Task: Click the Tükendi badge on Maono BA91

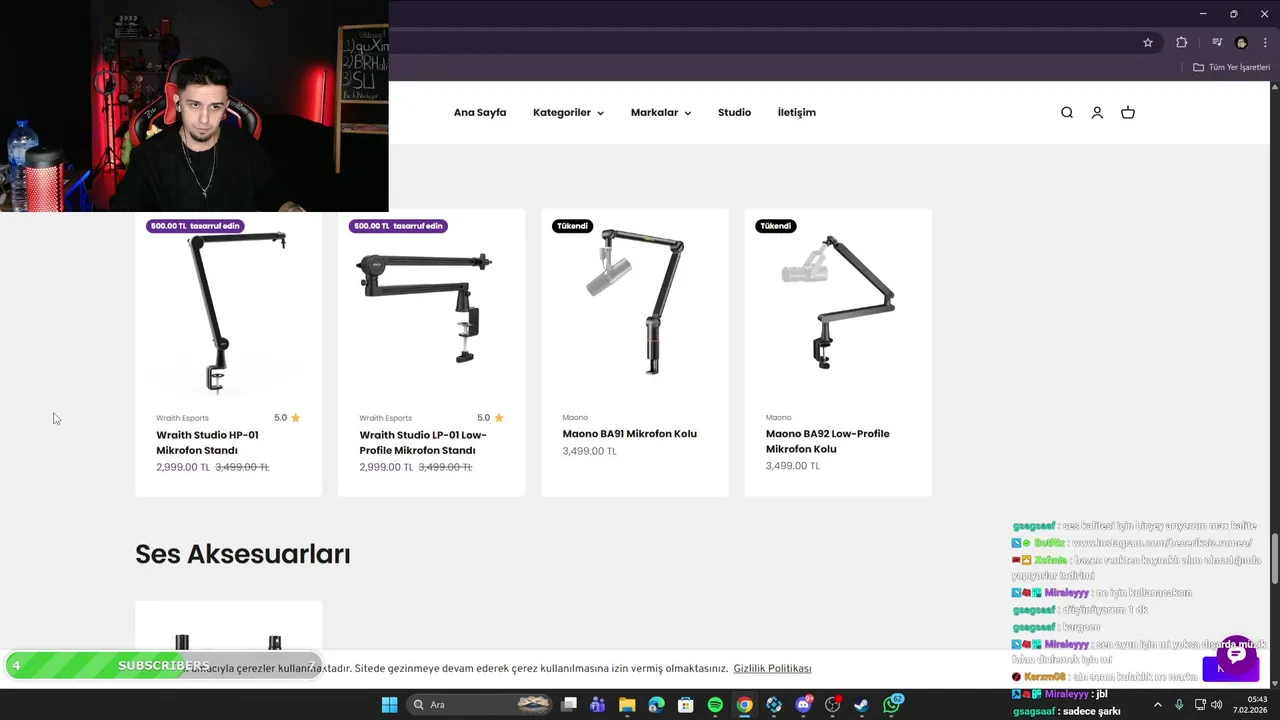Action: tap(573, 226)
